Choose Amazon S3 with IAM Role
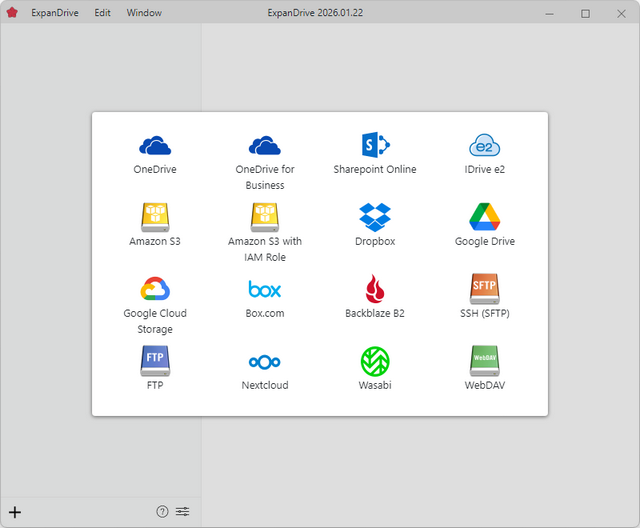The height and width of the screenshot is (528, 640). coord(265,217)
